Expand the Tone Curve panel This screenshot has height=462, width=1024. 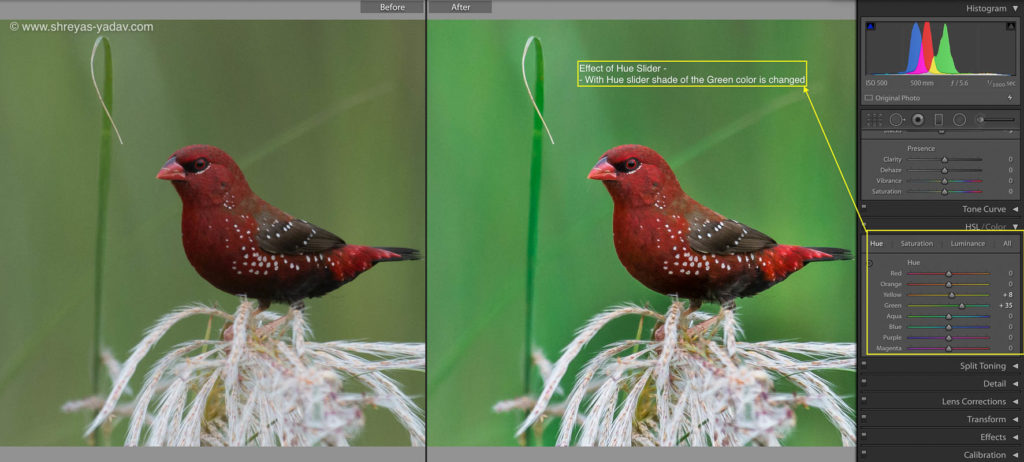pos(1016,209)
